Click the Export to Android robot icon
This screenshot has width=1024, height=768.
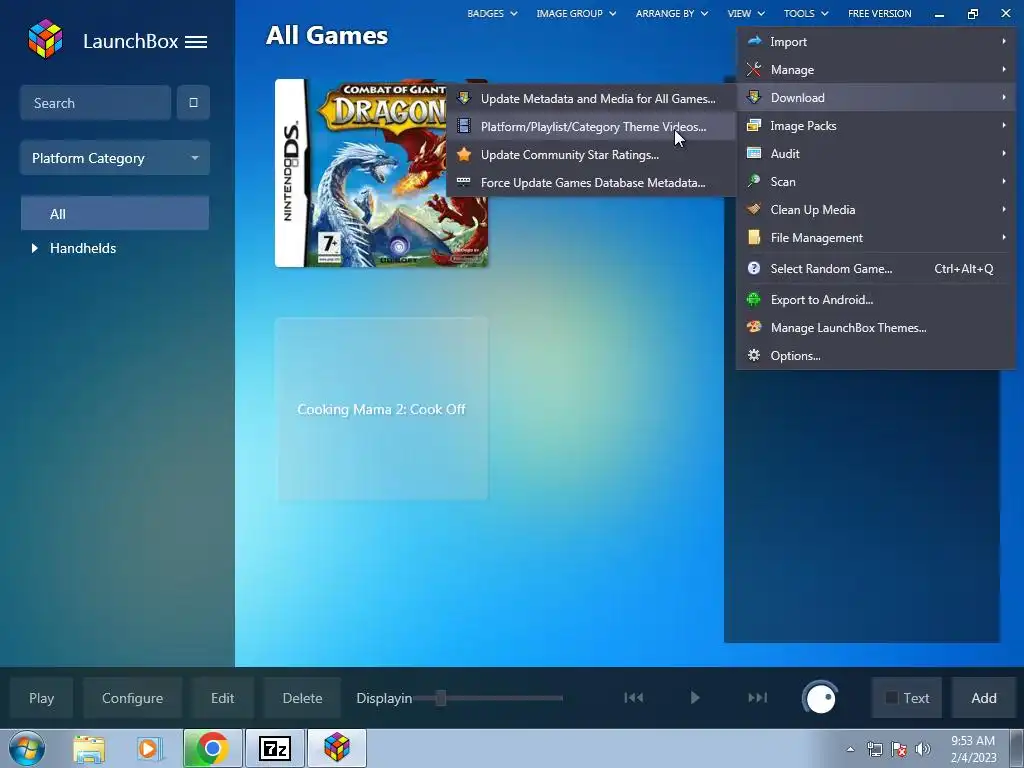click(x=754, y=300)
